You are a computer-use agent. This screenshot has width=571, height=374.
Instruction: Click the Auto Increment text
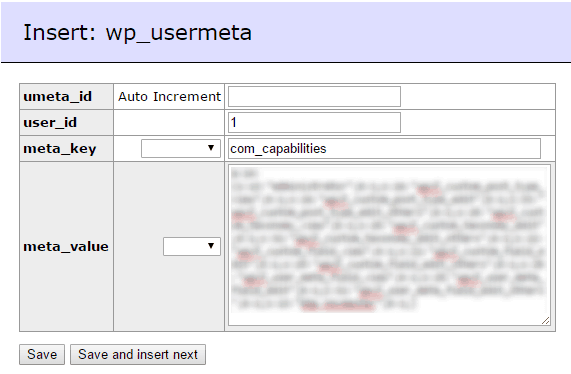pos(169,97)
